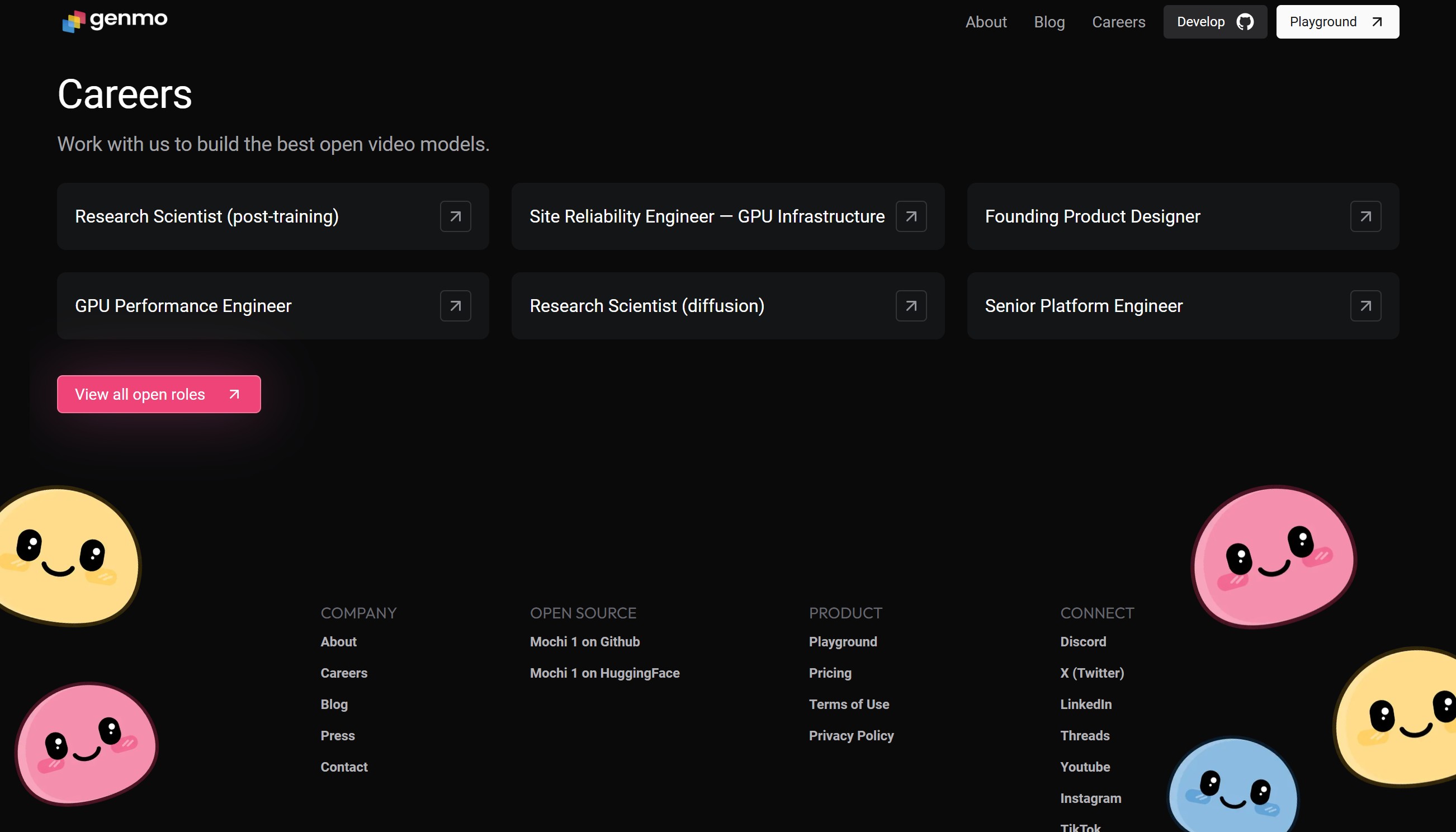Open Careers in the footer Company list
This screenshot has width=1456, height=832.
coord(344,673)
